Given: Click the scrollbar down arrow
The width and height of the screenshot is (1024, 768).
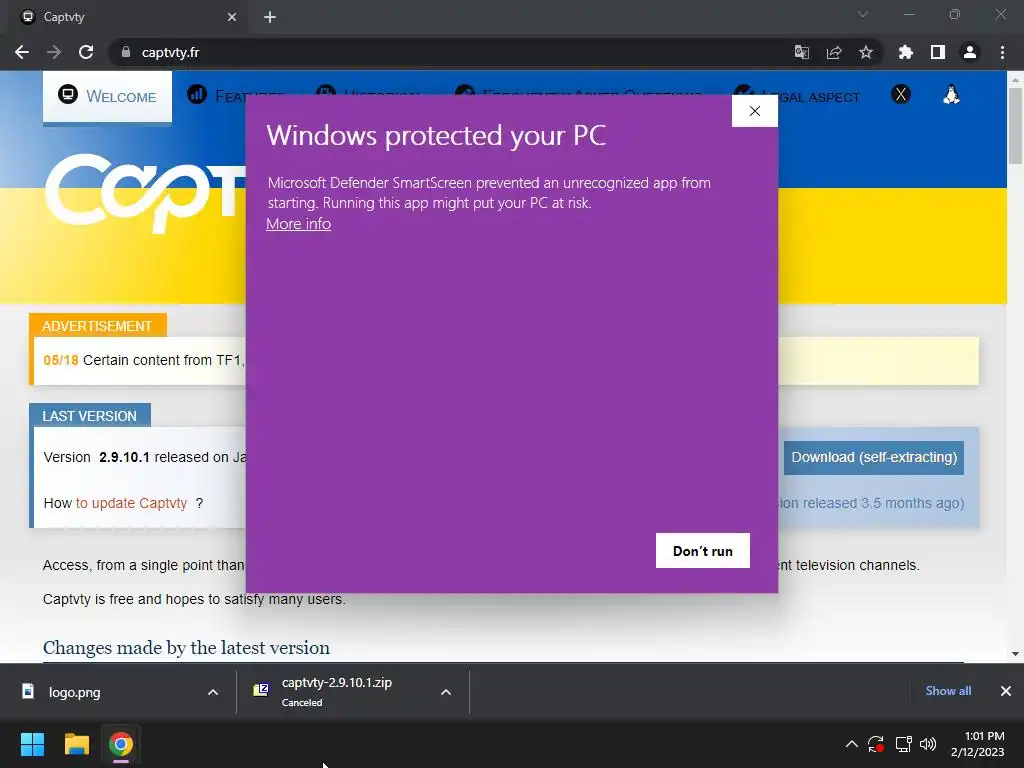Looking at the screenshot, I should coord(1015,654).
